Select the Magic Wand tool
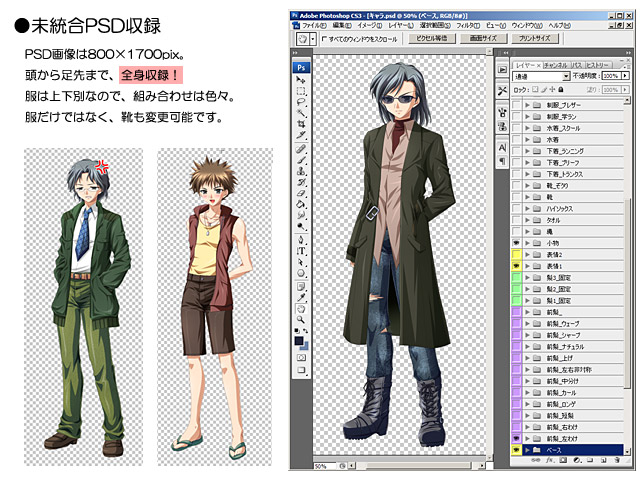 301,113
